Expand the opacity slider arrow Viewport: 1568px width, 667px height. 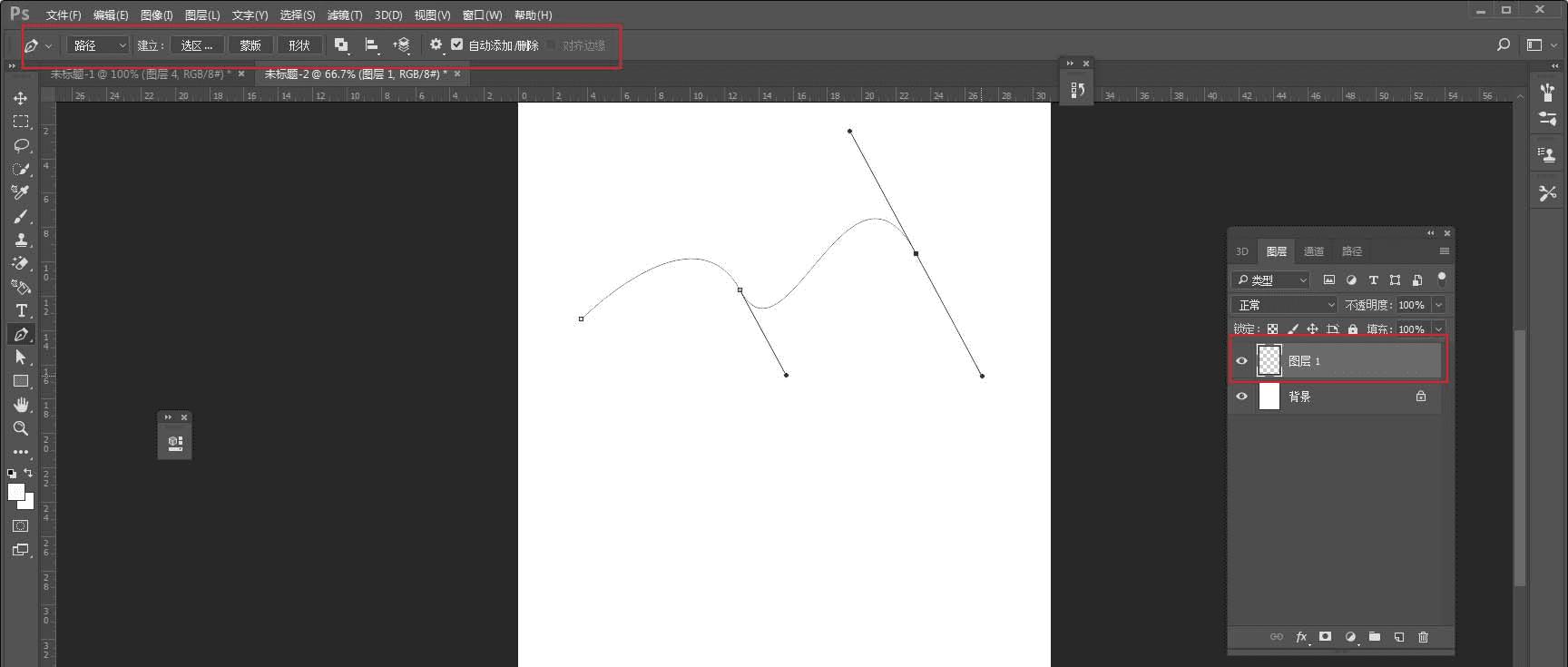click(1439, 305)
